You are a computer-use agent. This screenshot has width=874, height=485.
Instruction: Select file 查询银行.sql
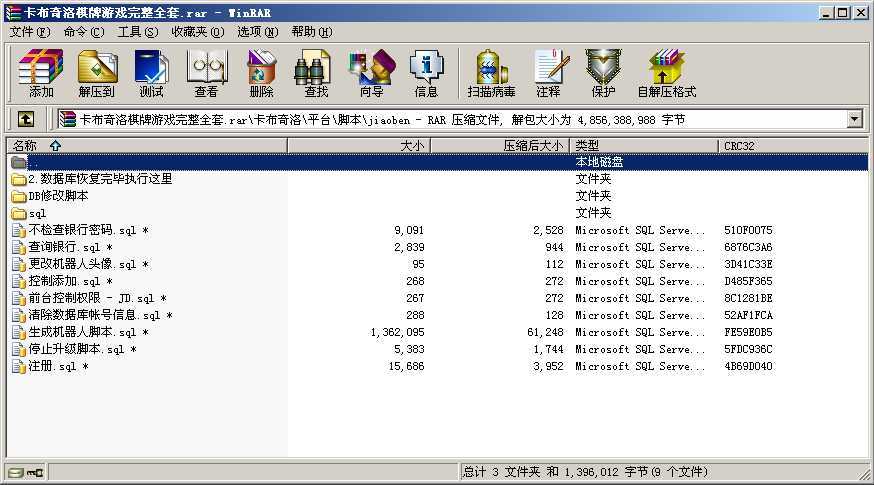tap(62, 247)
